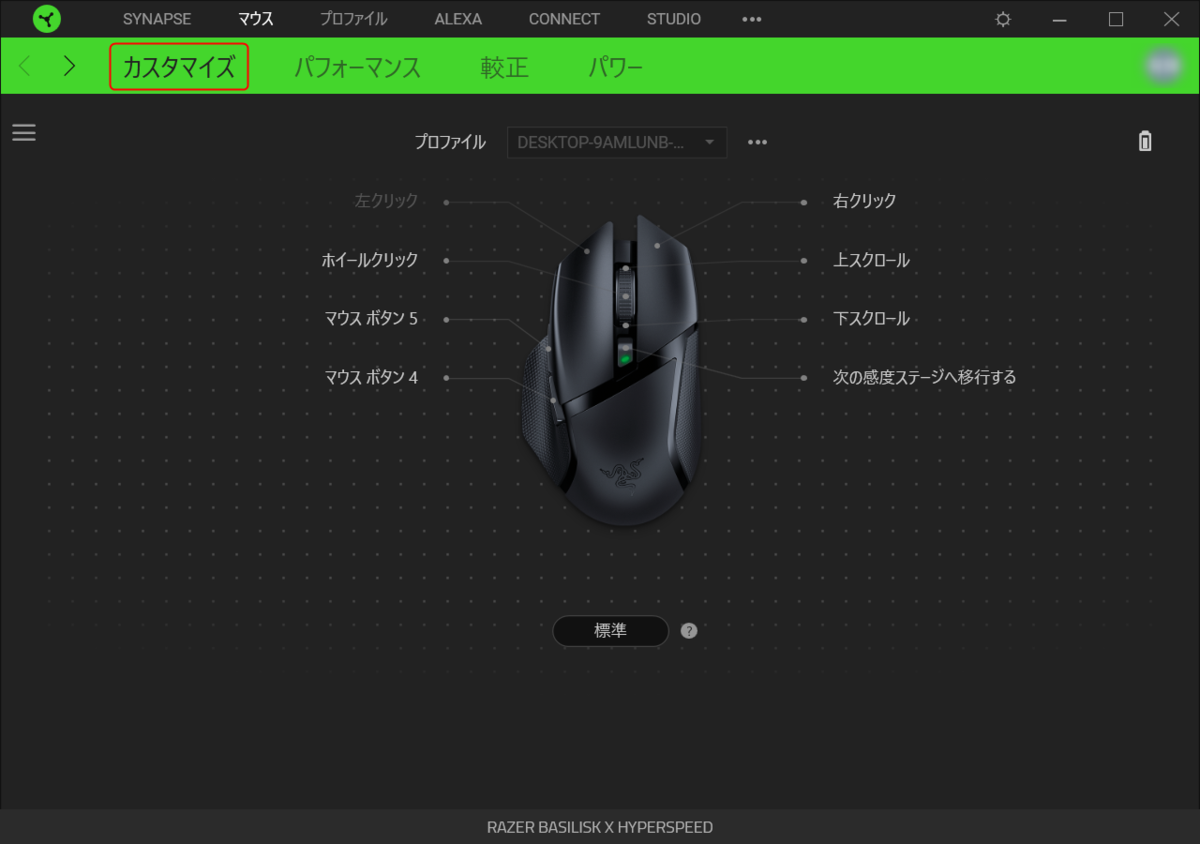The width and height of the screenshot is (1200, 844).
Task: Select the マウス ボタン 4 assignment
Action: pyautogui.click(x=371, y=378)
